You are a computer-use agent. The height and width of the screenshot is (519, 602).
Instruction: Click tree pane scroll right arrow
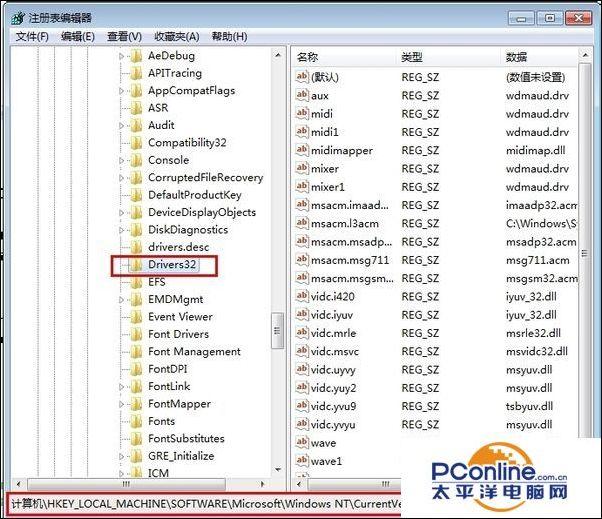coord(263,484)
